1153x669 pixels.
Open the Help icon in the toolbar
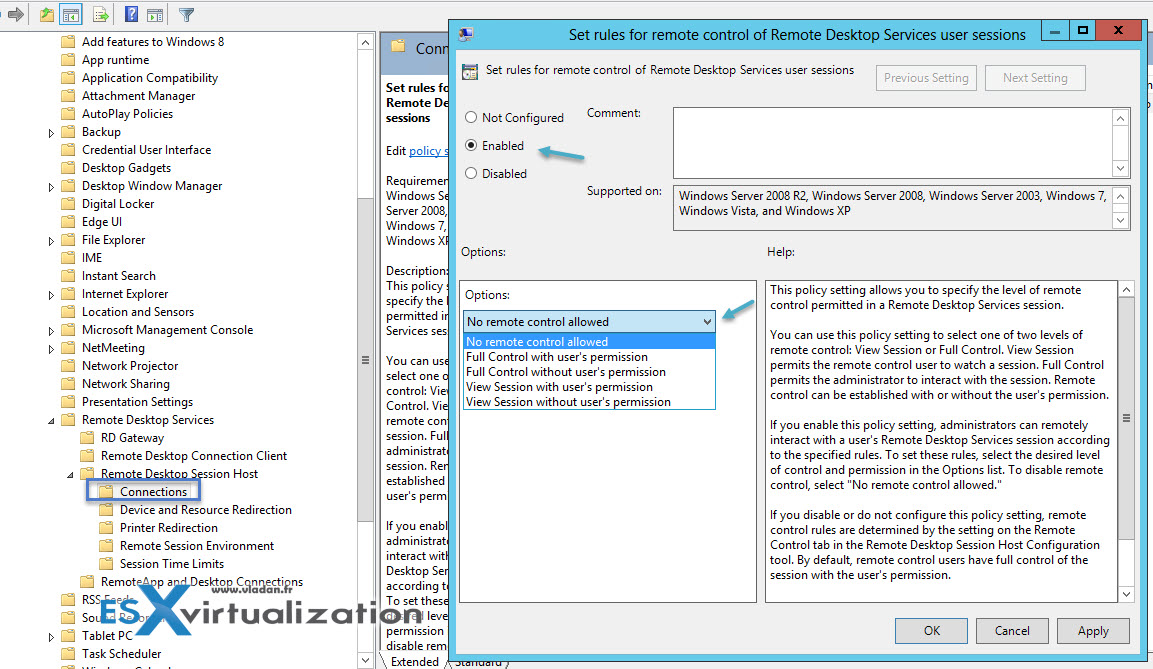click(x=132, y=14)
